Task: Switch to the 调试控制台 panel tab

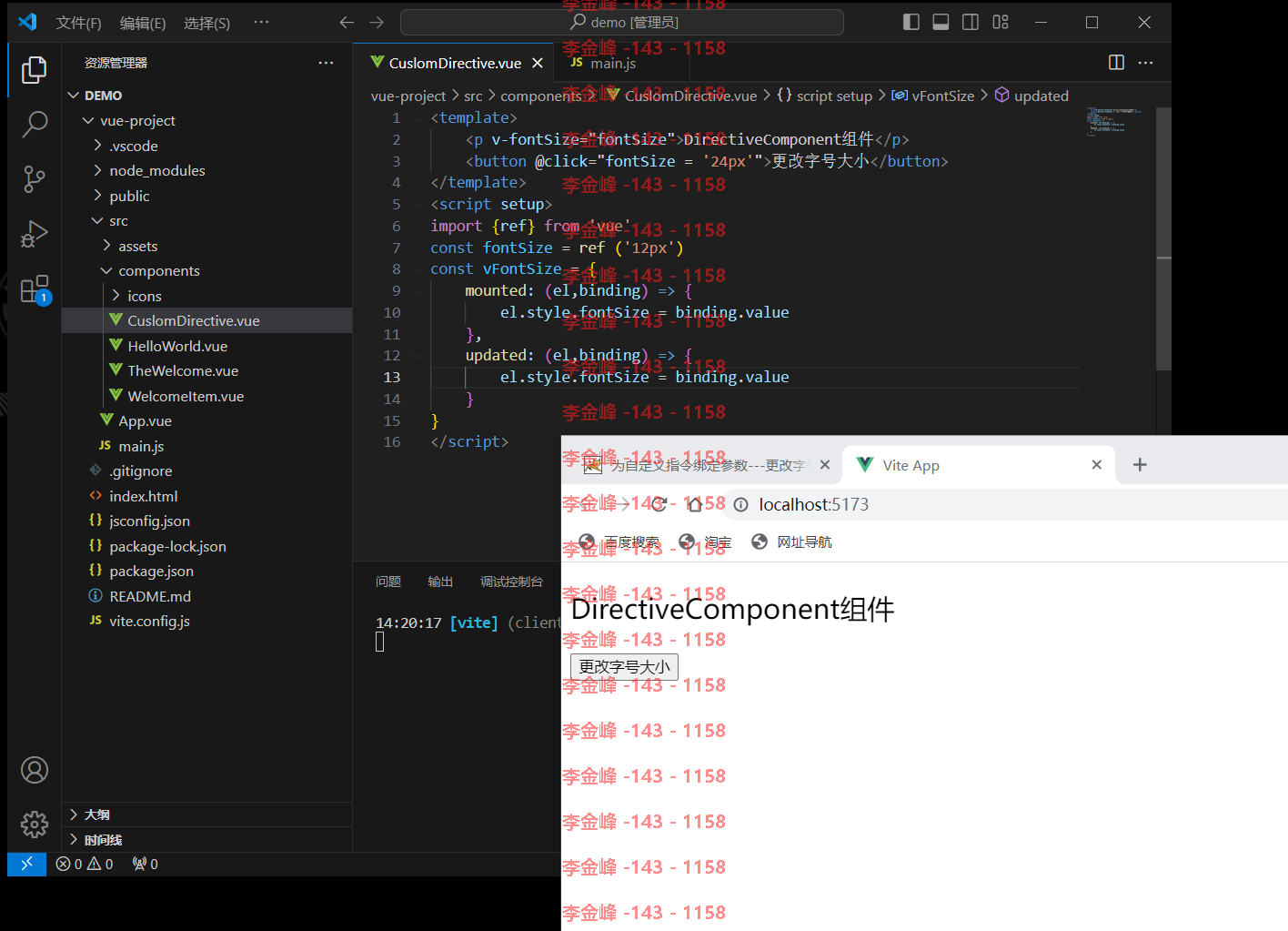Action: coord(511,582)
